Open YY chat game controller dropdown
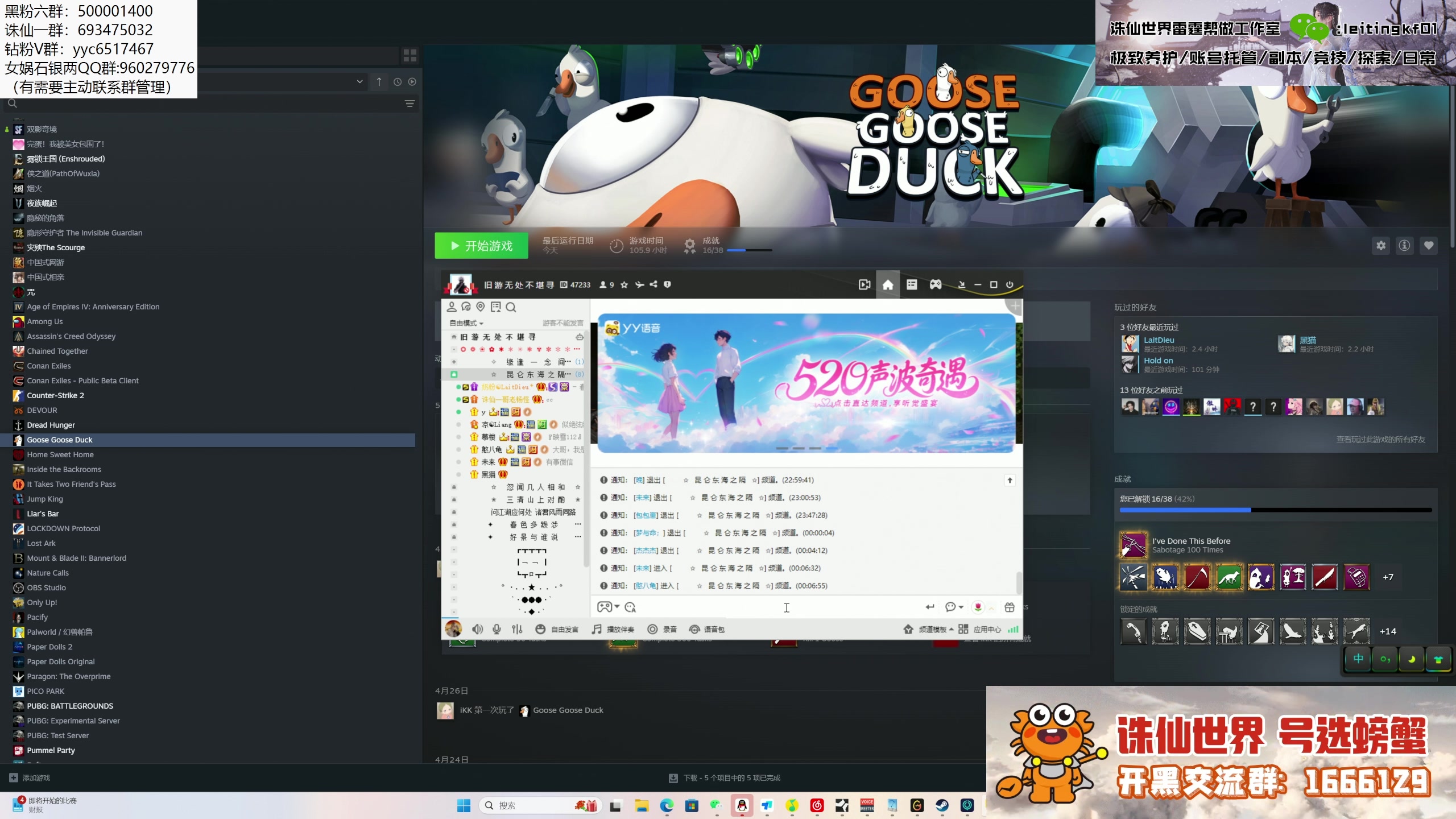Image resolution: width=1456 pixels, height=819 pixels. [x=608, y=607]
